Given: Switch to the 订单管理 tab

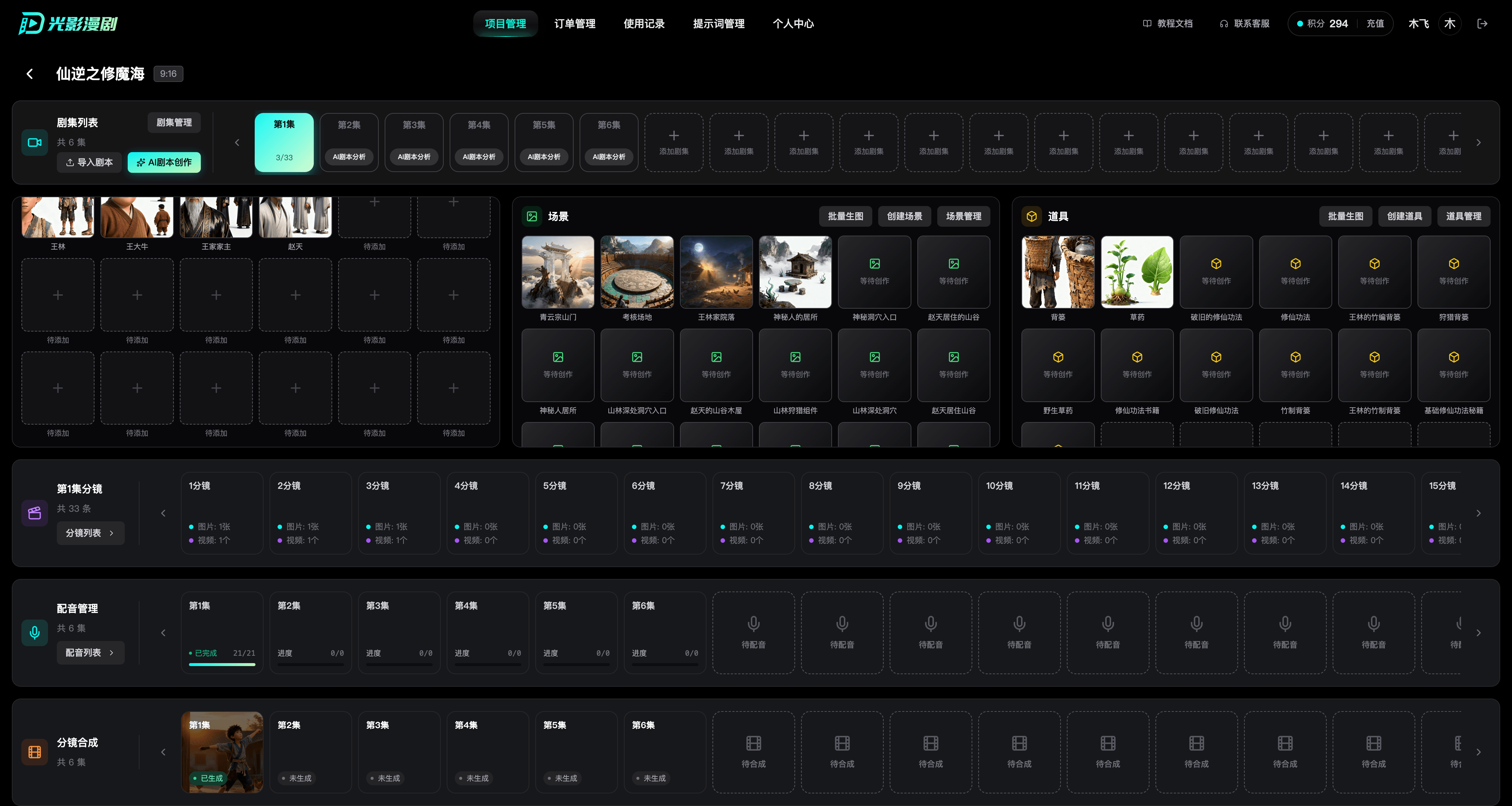Looking at the screenshot, I should coord(575,24).
